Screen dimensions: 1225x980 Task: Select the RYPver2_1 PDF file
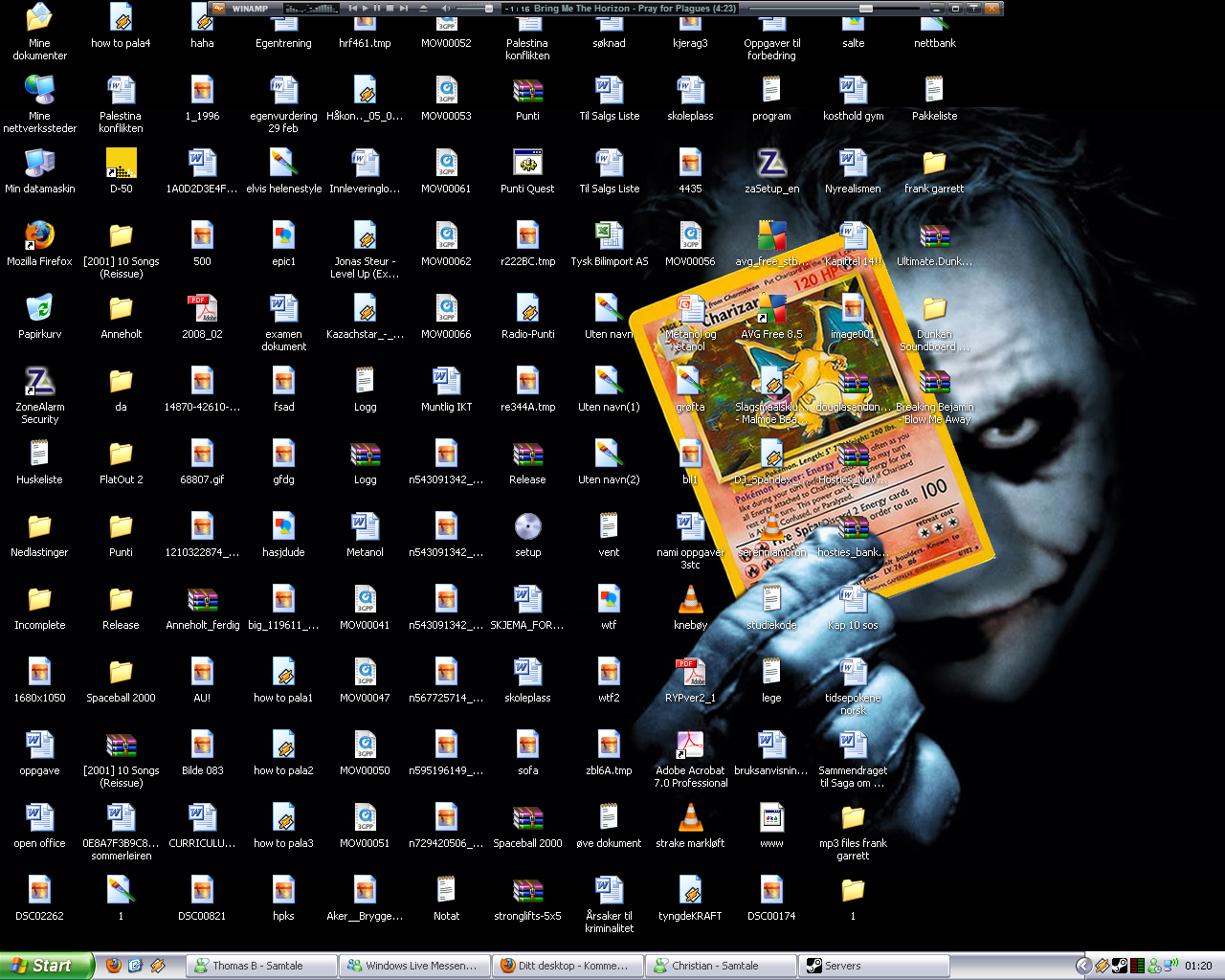(x=690, y=680)
